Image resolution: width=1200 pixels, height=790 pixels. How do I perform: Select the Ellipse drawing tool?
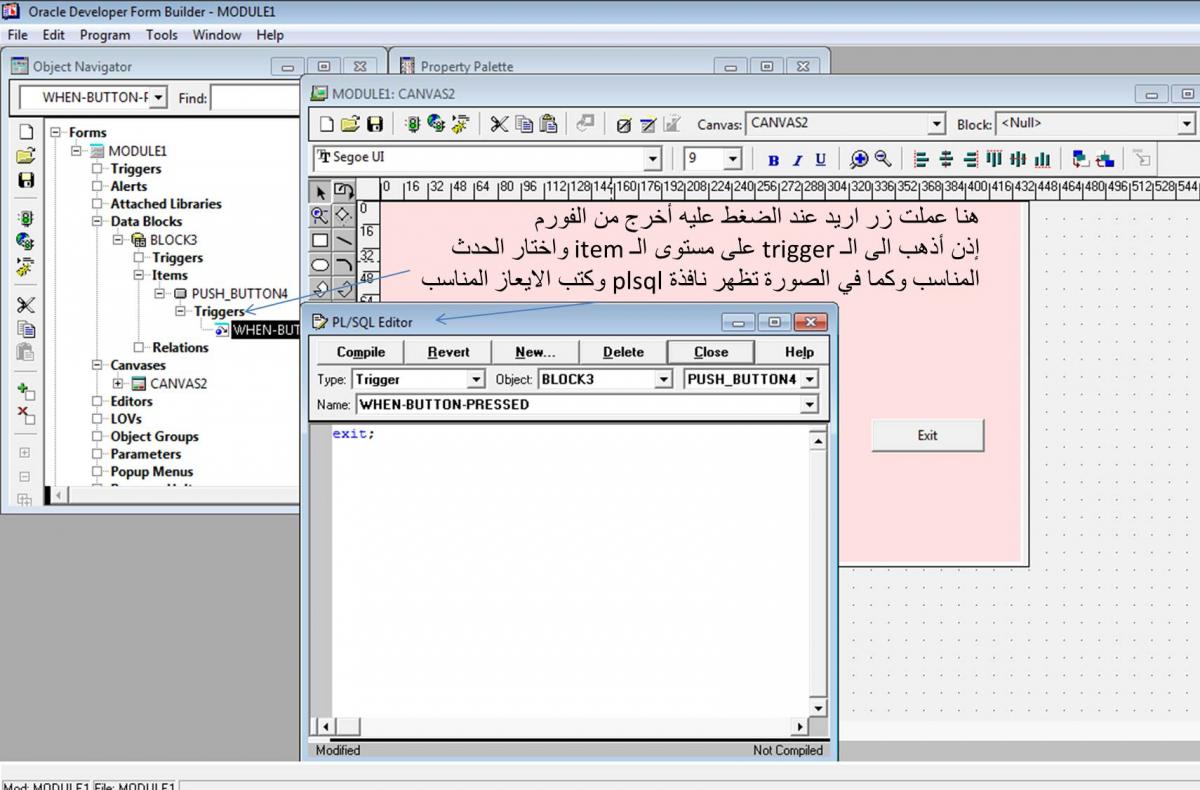320,265
